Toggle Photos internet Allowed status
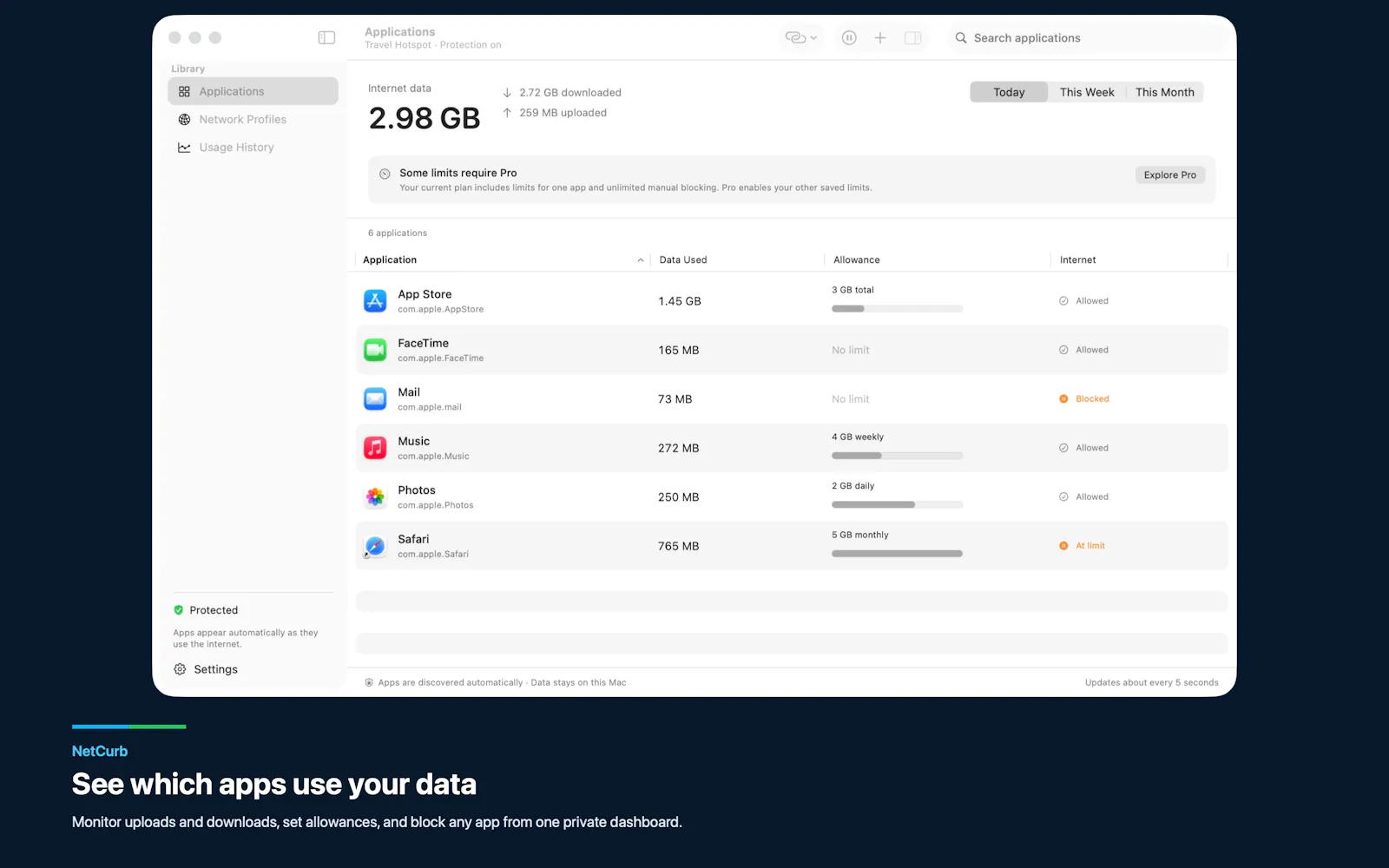 [x=1083, y=497]
